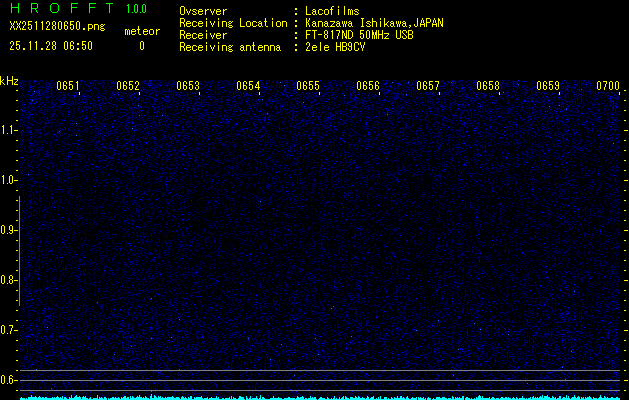This screenshot has width=629, height=400.
Task: Select the 0659 time marker
Action: [x=548, y=86]
